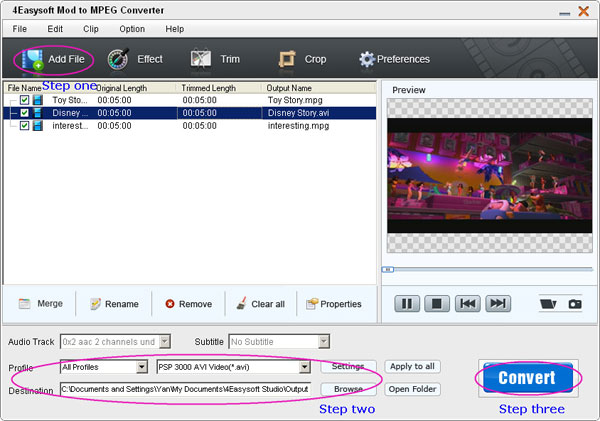Click the preview seek slider handle
Image resolution: width=600 pixels, height=421 pixels.
388,269
